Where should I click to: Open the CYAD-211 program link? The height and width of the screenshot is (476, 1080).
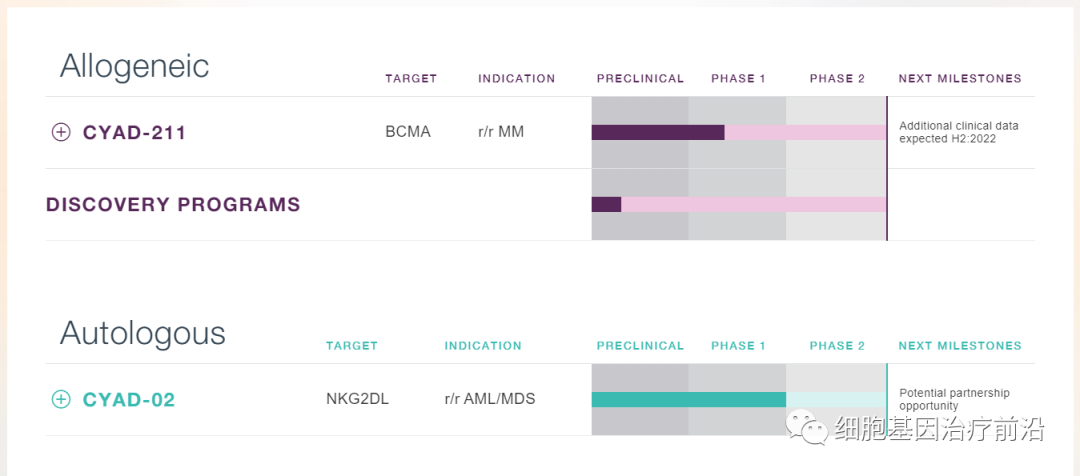(134, 132)
